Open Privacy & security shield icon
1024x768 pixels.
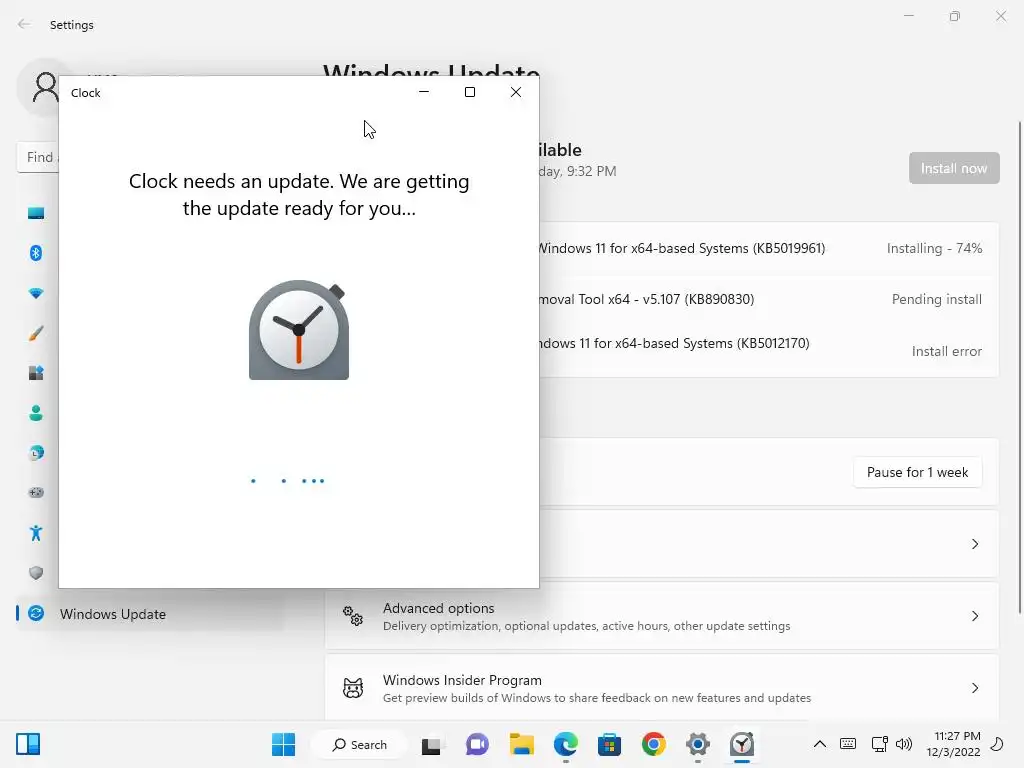click(x=36, y=573)
